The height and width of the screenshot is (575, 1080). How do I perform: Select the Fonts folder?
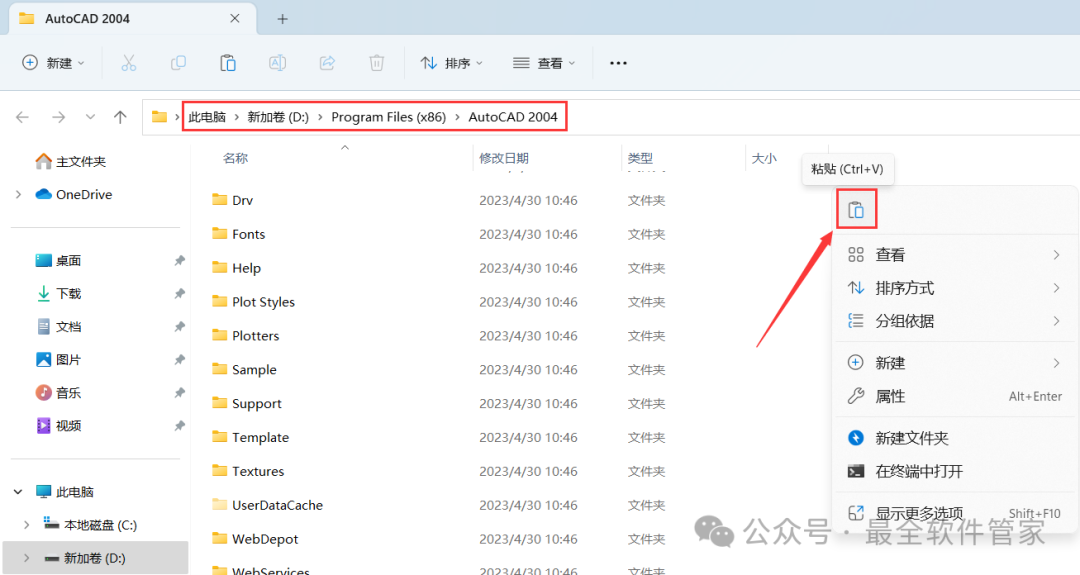[x=238, y=234]
